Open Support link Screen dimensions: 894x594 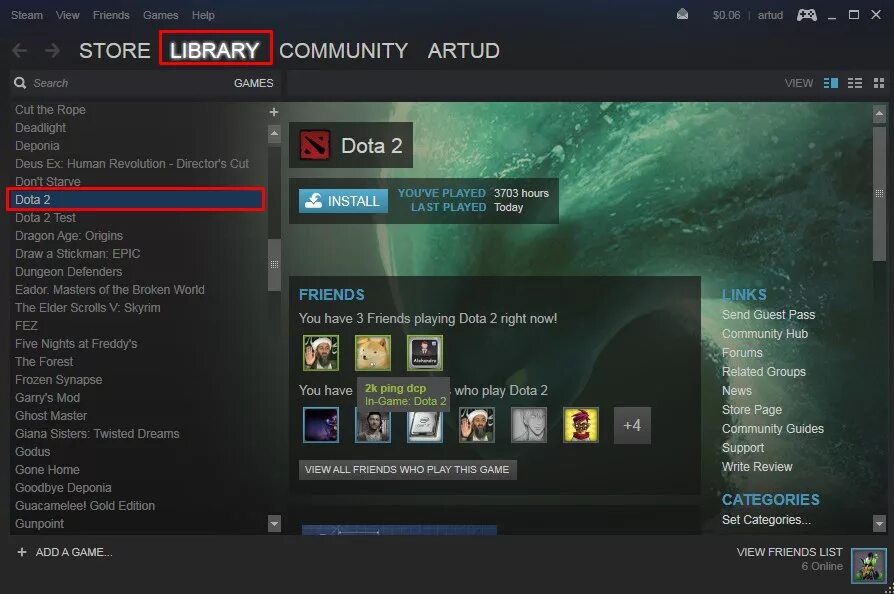[x=742, y=448]
